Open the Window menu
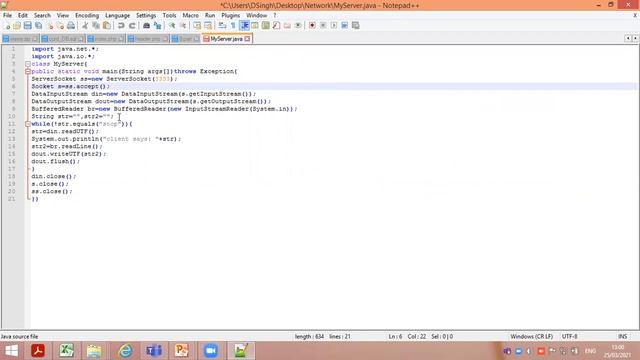The width and height of the screenshot is (640, 360). [x=256, y=16]
